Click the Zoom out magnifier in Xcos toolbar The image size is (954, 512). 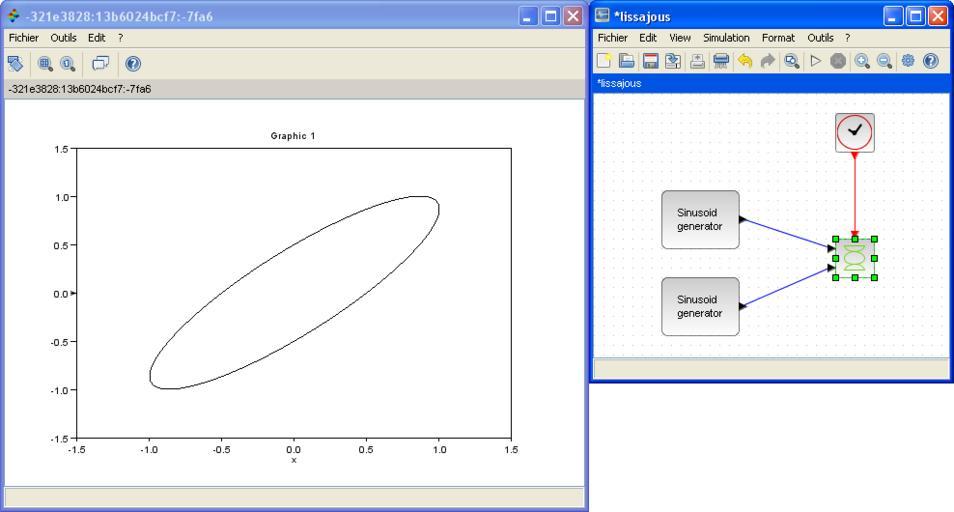(x=882, y=62)
